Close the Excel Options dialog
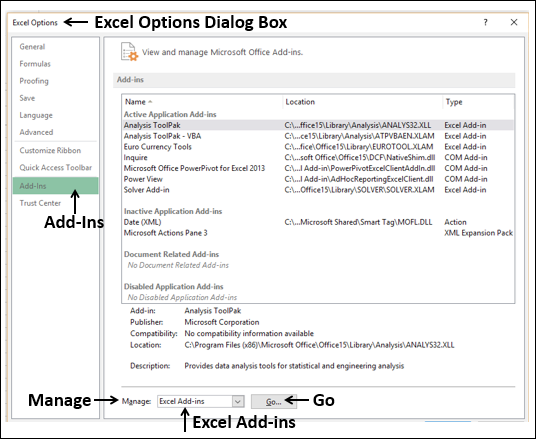The height and width of the screenshot is (439, 536). [514, 22]
